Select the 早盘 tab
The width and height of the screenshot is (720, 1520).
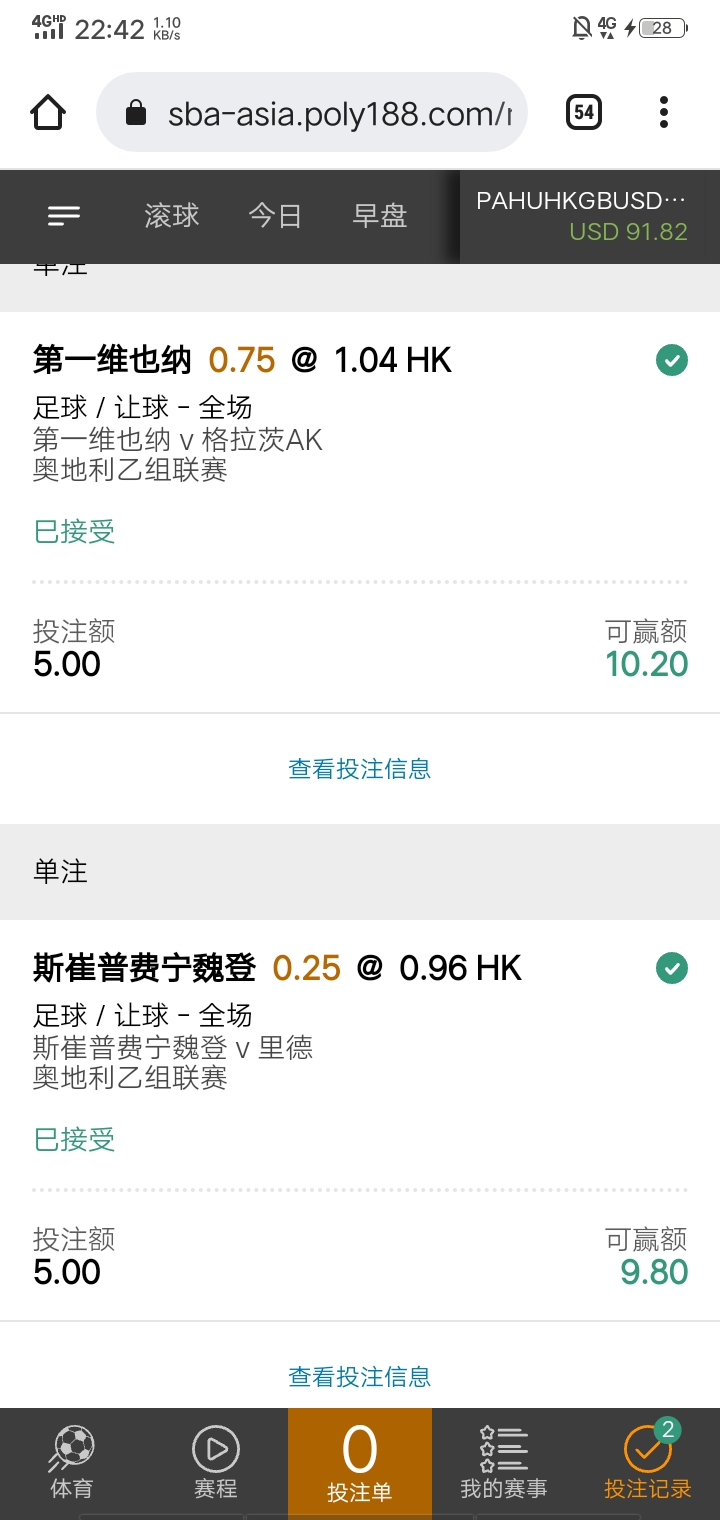click(x=380, y=216)
